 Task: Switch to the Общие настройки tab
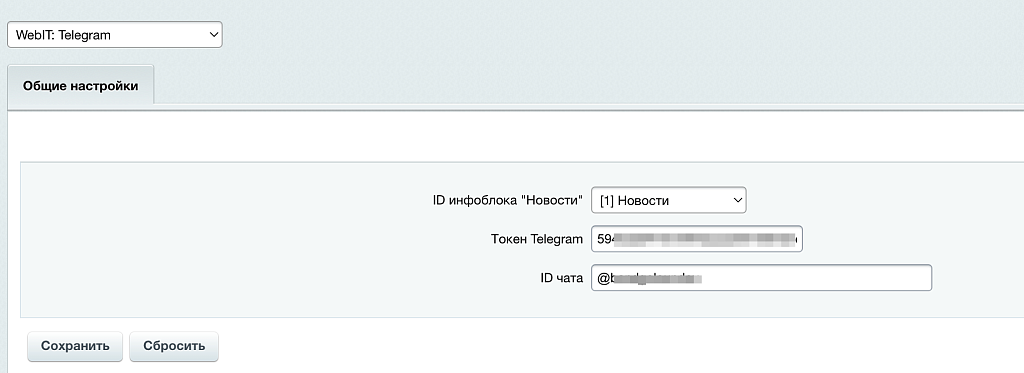pyautogui.click(x=80, y=86)
